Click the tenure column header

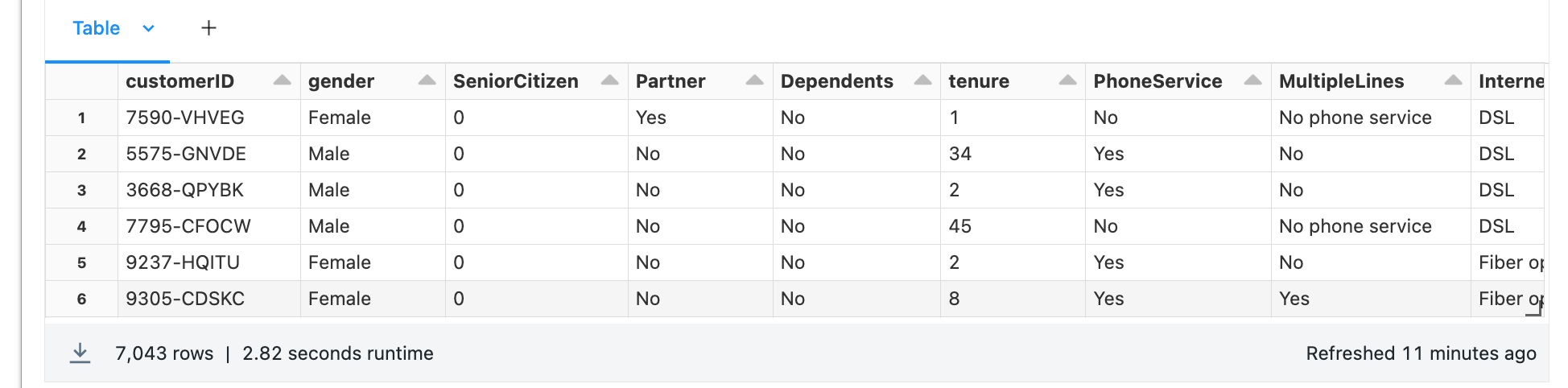979,81
